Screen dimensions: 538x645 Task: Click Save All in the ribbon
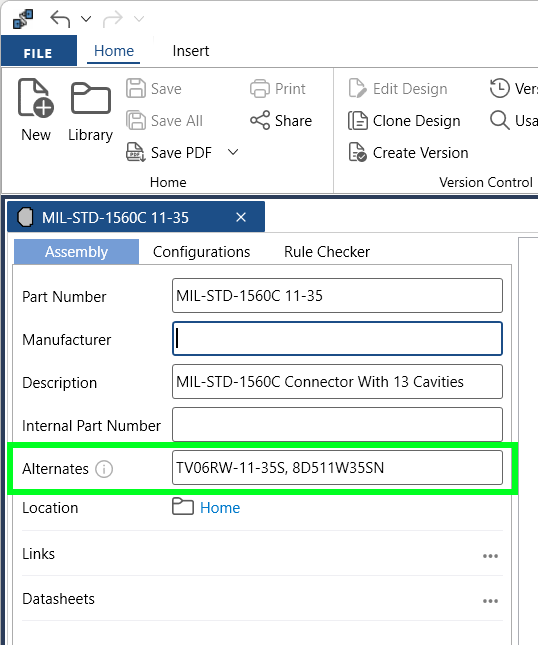[x=164, y=121]
